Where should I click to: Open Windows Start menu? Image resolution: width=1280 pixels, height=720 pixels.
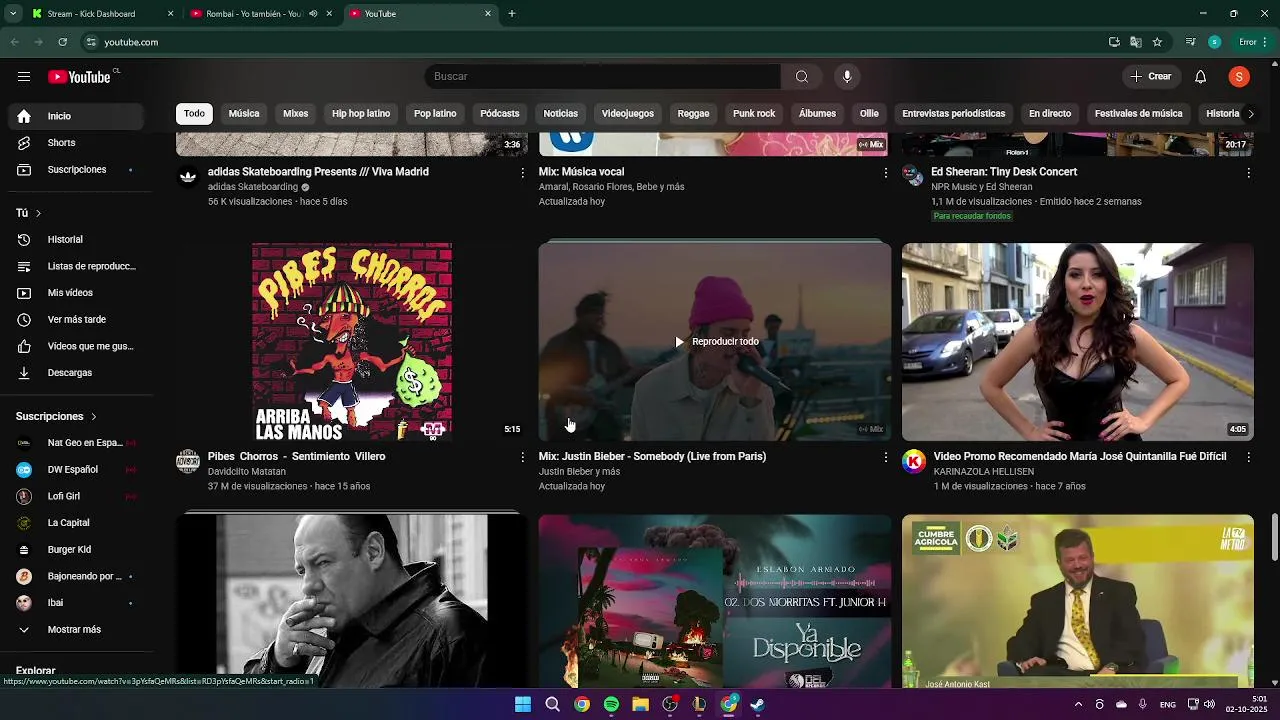[x=522, y=704]
